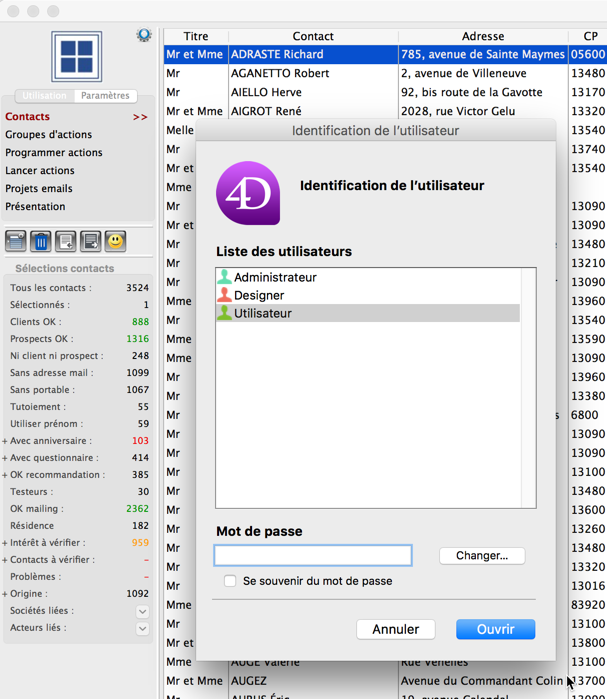Click the blue gear icon top-left
This screenshot has height=699, width=607.
(144, 36)
